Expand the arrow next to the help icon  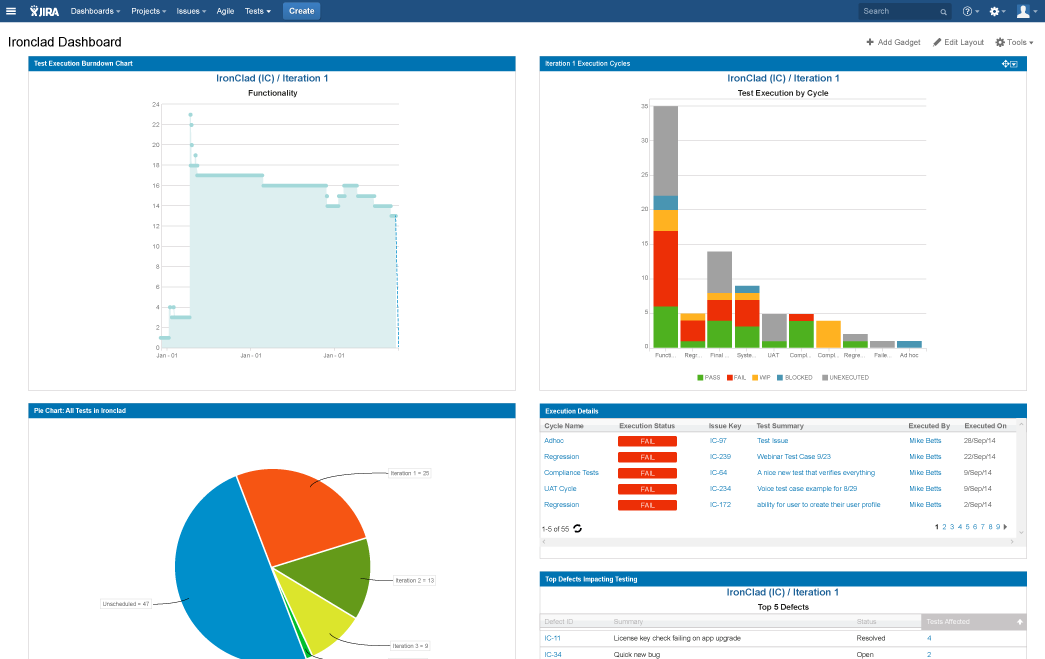[x=977, y=12]
